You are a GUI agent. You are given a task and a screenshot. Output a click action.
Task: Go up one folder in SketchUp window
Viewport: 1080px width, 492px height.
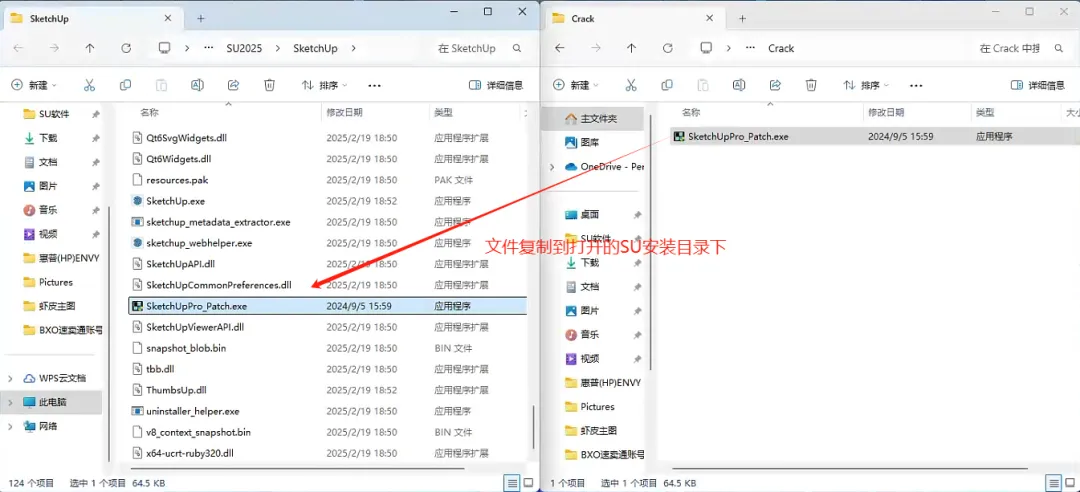90,48
